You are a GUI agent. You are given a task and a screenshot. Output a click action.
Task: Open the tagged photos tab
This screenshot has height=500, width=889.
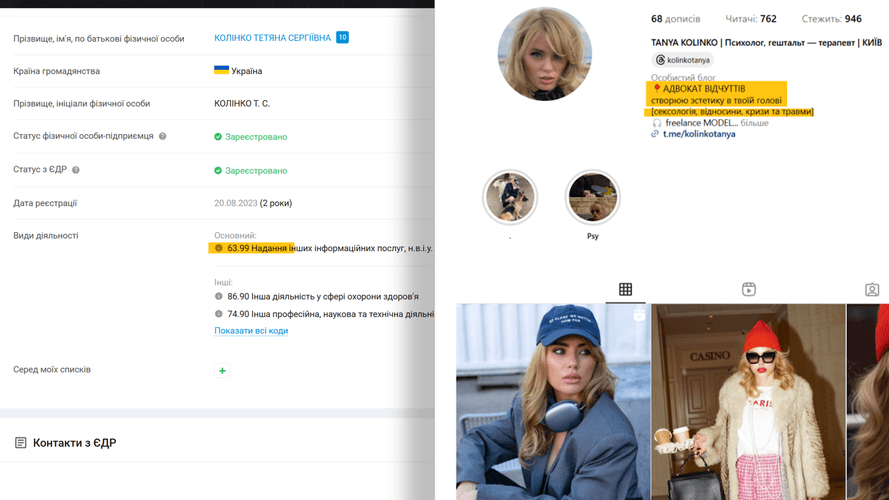(x=871, y=290)
